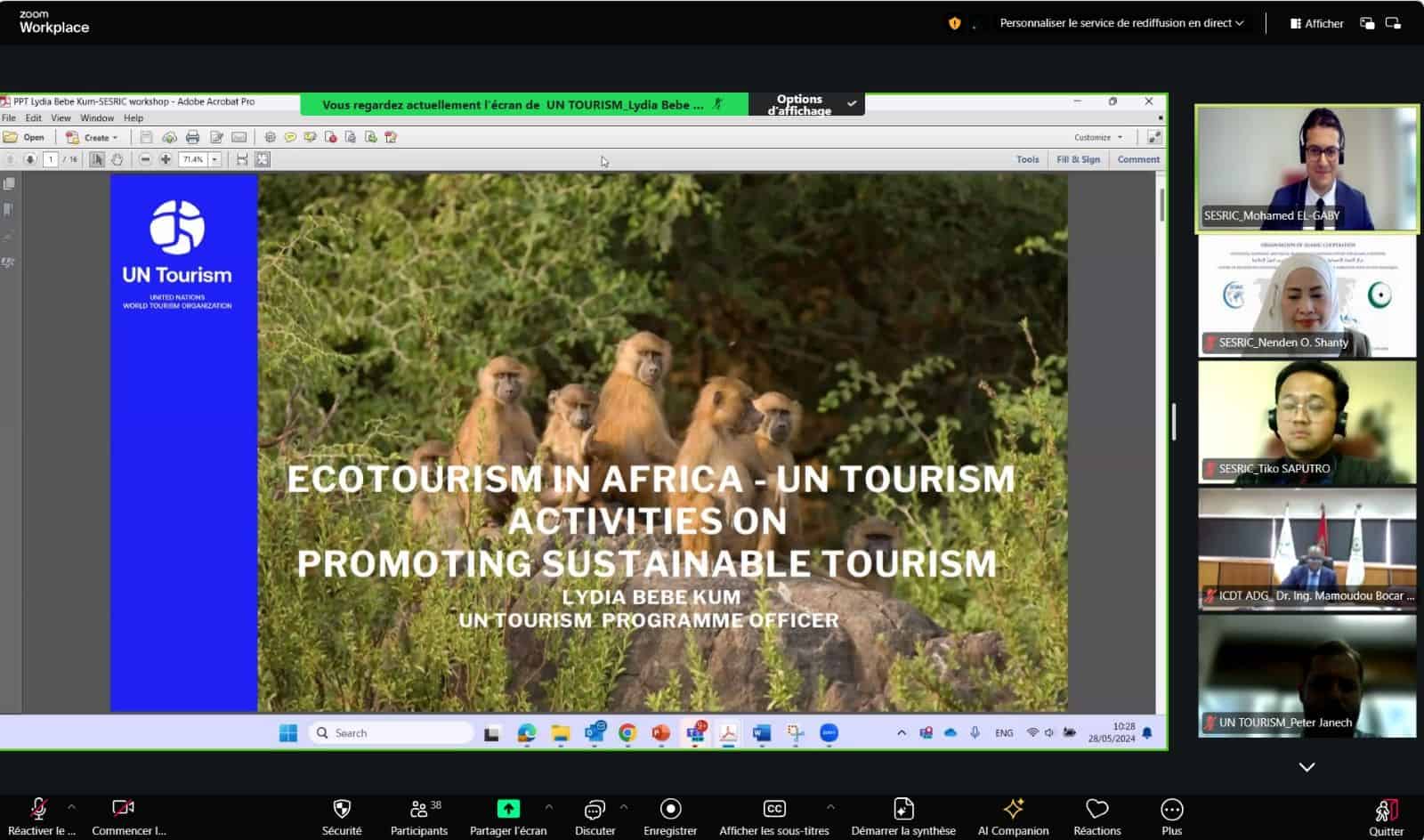Click Démarrer la synthèse icon

point(903,809)
